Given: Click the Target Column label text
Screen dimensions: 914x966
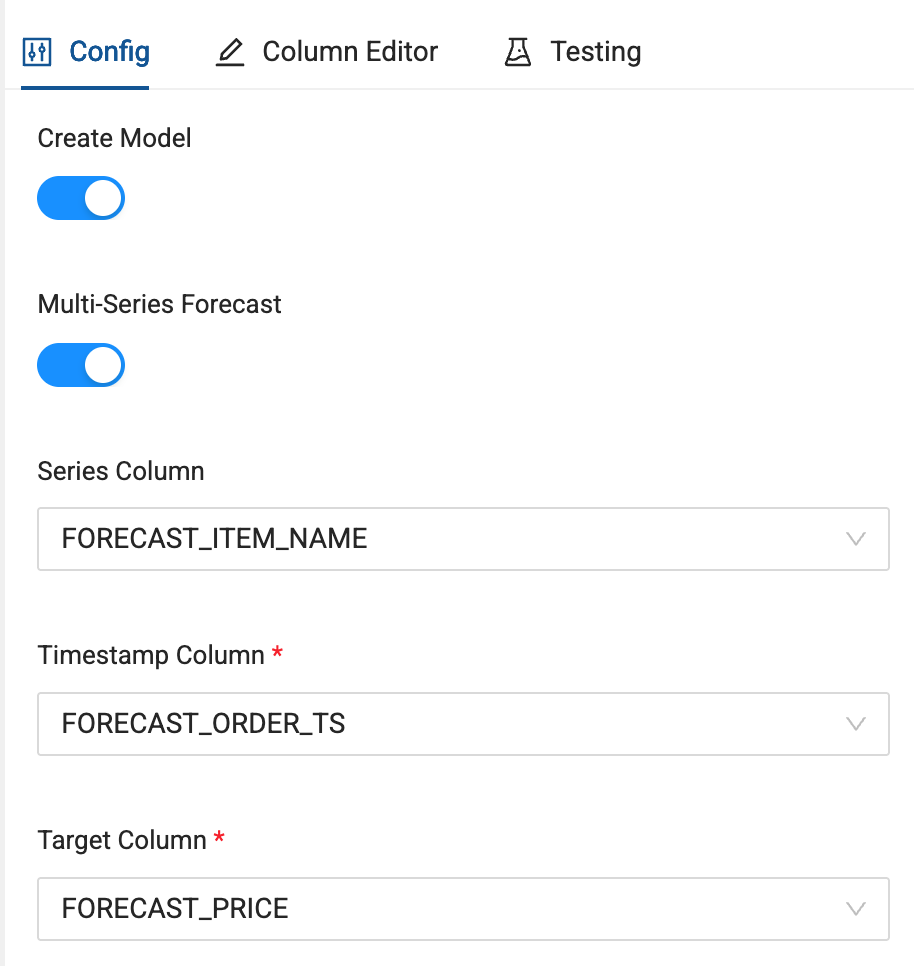Looking at the screenshot, I should tap(122, 840).
